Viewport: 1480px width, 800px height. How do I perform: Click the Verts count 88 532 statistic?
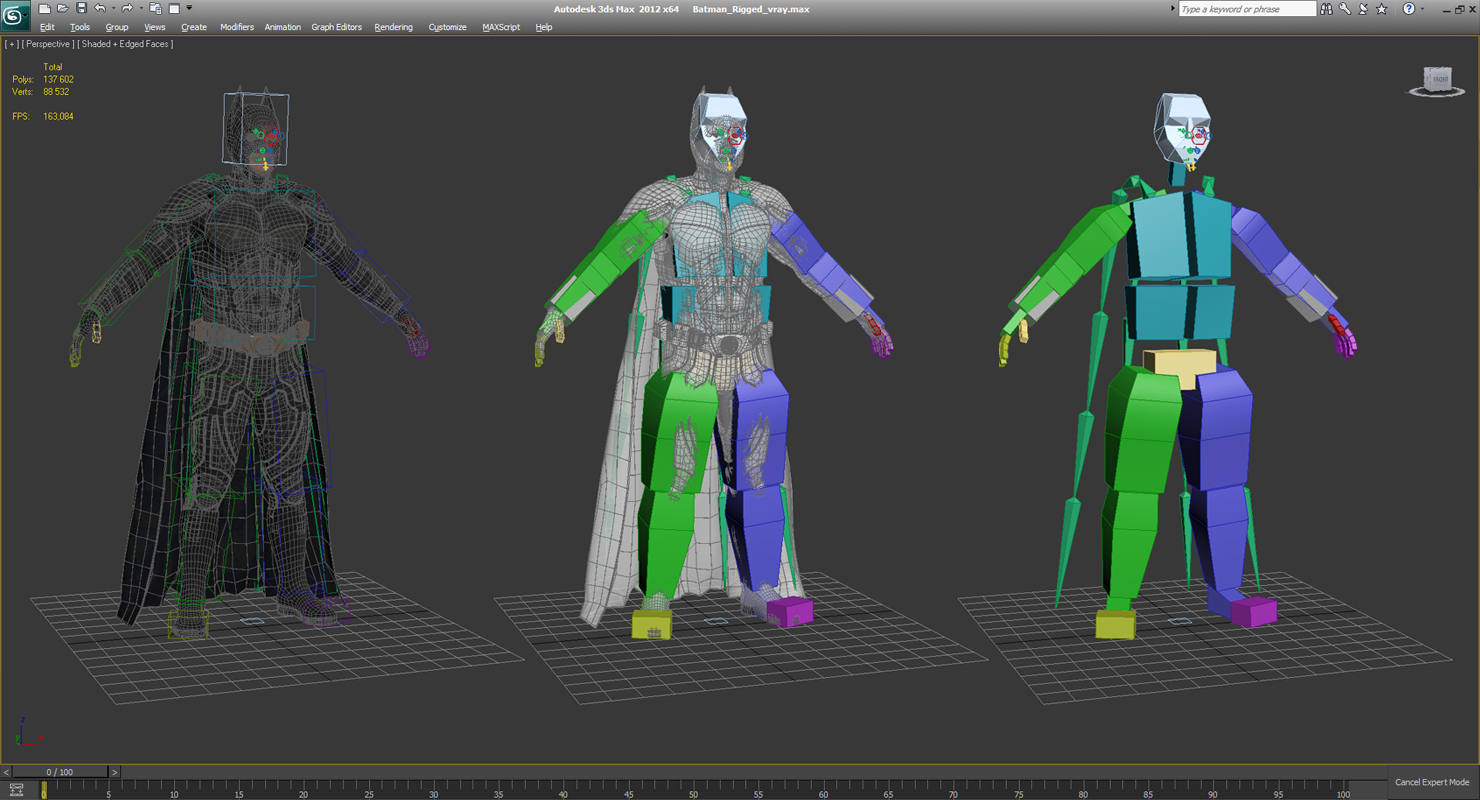pos(56,91)
